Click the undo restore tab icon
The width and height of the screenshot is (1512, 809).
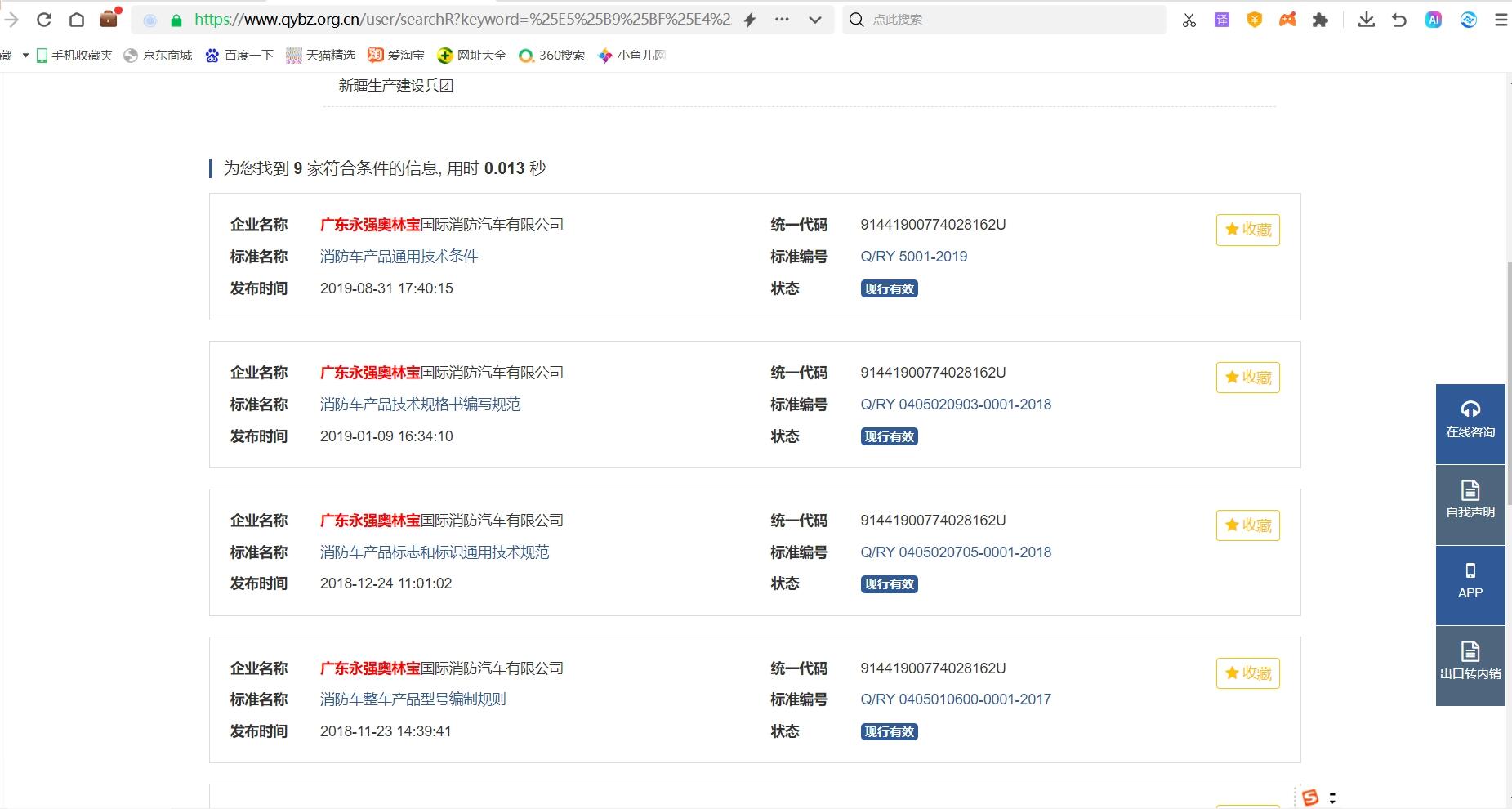[1399, 20]
